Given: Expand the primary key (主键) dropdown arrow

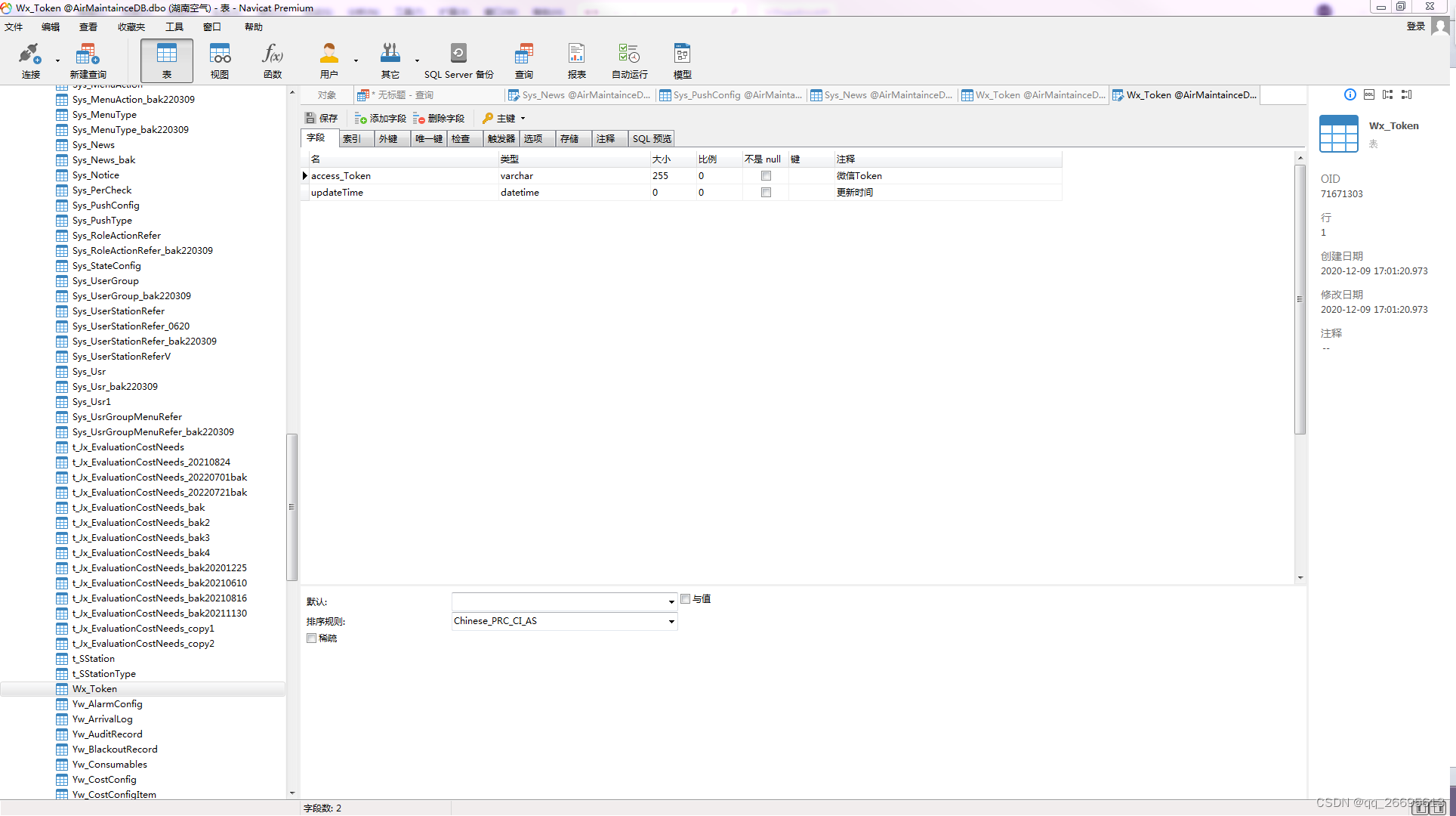Looking at the screenshot, I should pyautogui.click(x=523, y=119).
